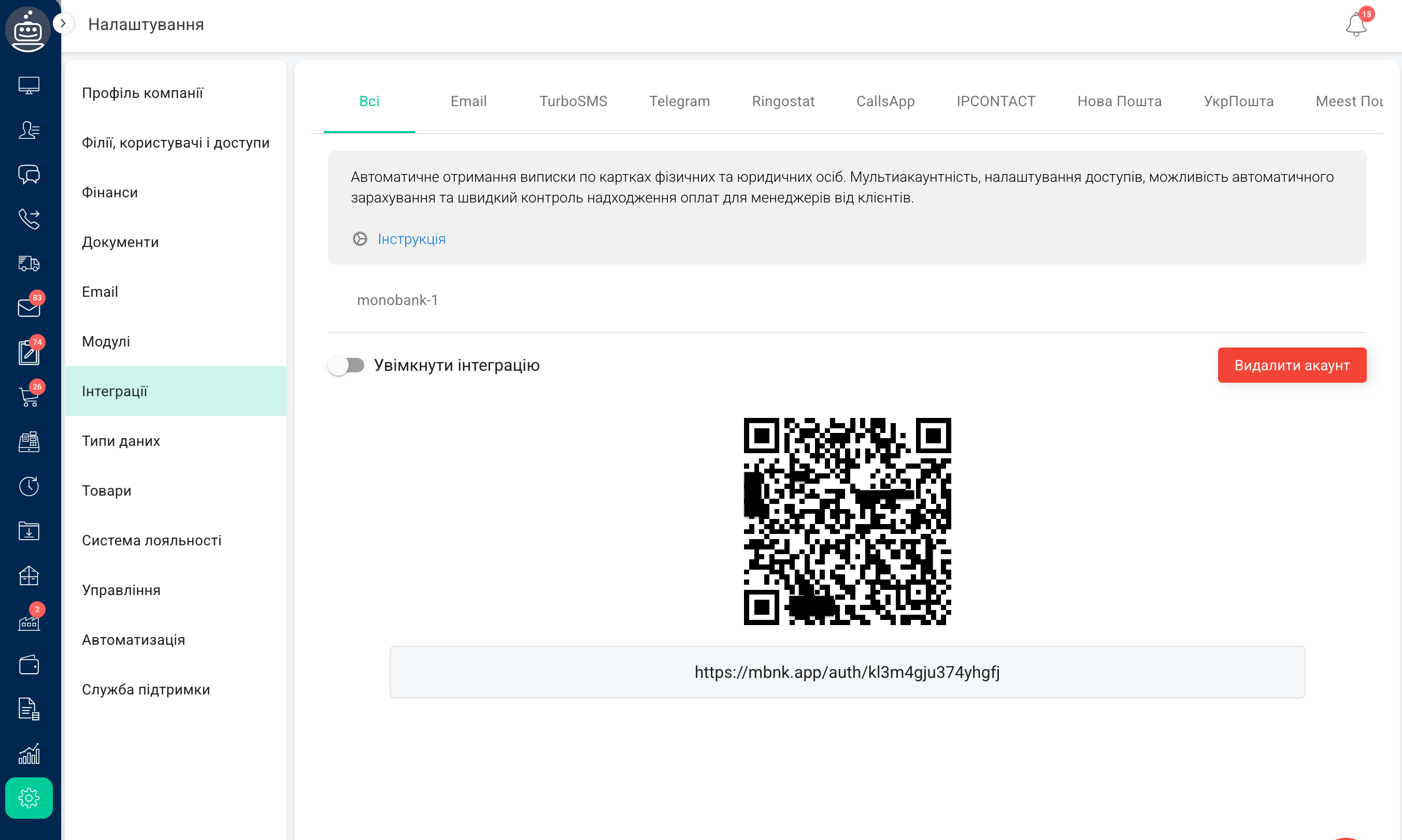Open the document report sidebar icon

29,708
